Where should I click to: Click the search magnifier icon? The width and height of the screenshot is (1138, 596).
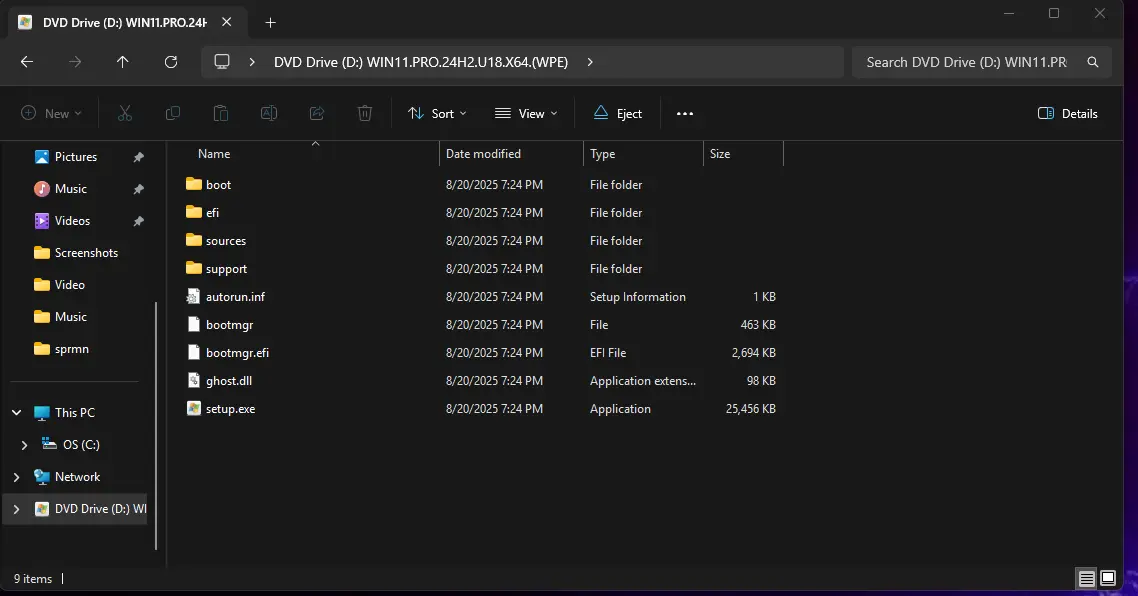(1092, 62)
